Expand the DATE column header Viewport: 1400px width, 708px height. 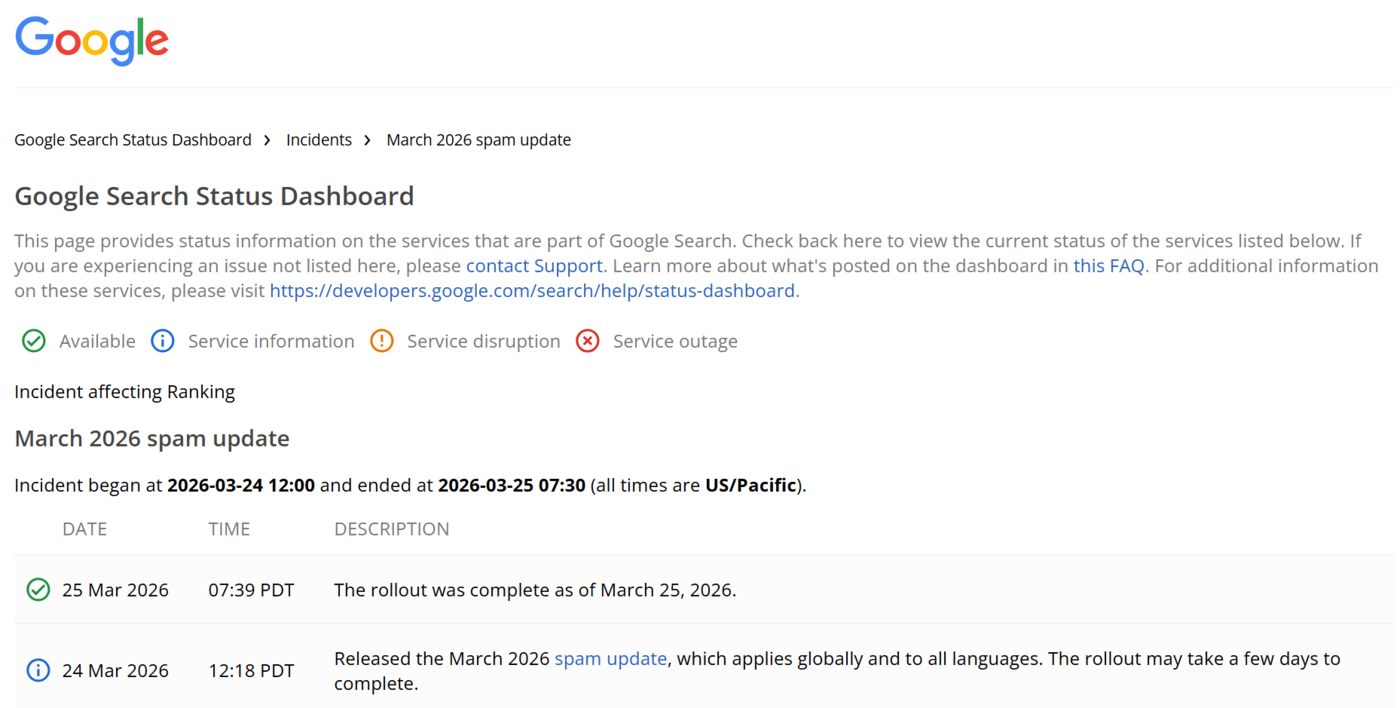pyautogui.click(x=84, y=528)
